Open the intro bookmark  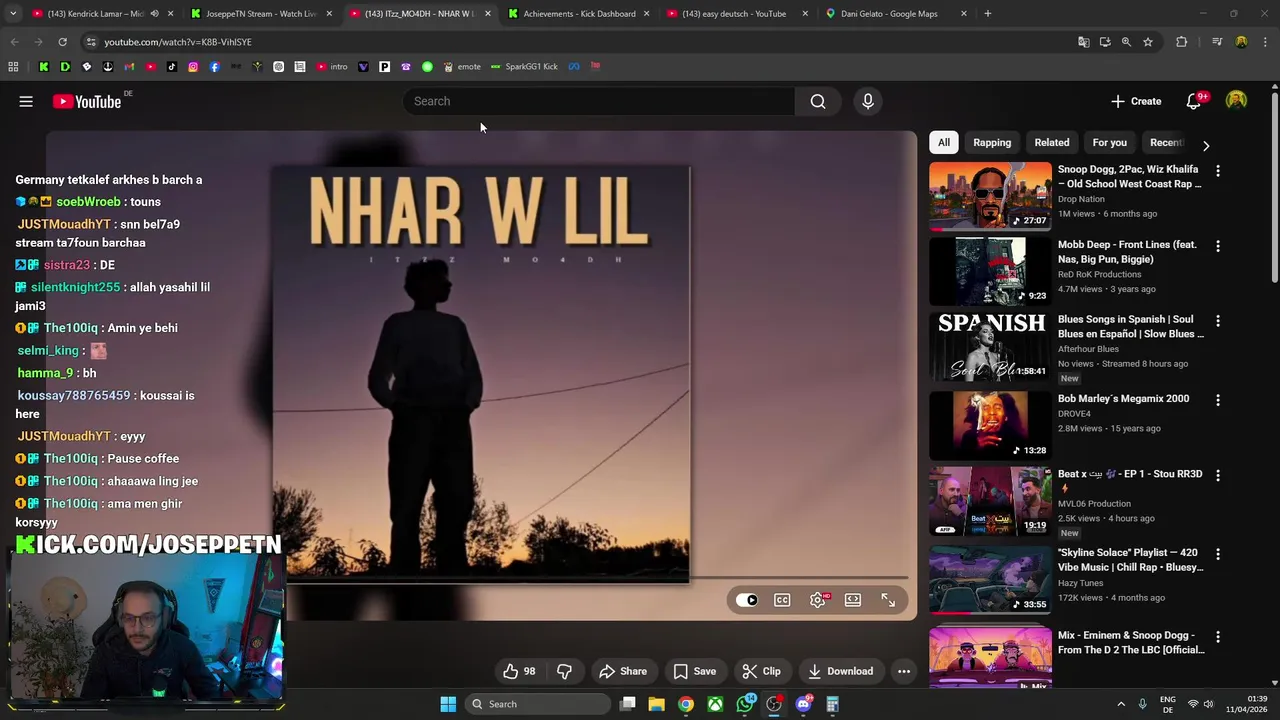click(x=331, y=67)
